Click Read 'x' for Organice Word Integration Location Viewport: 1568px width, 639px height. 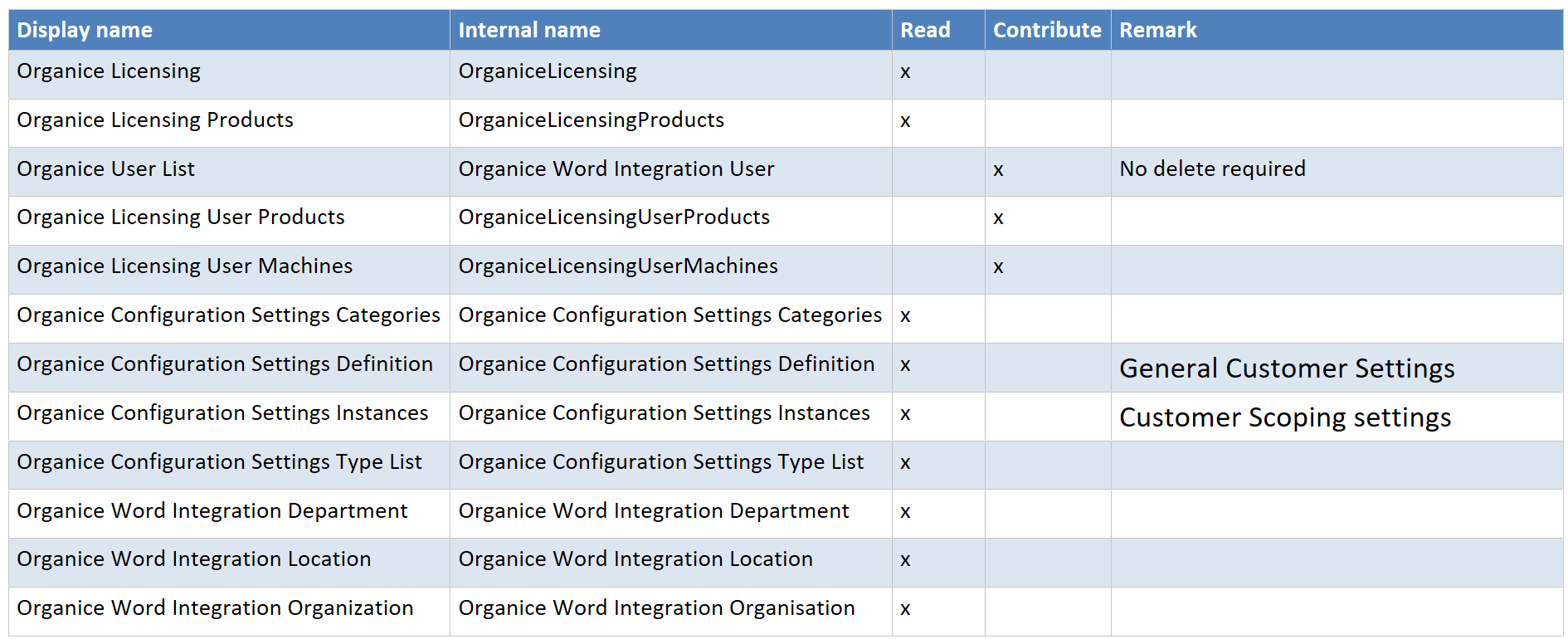coord(905,561)
